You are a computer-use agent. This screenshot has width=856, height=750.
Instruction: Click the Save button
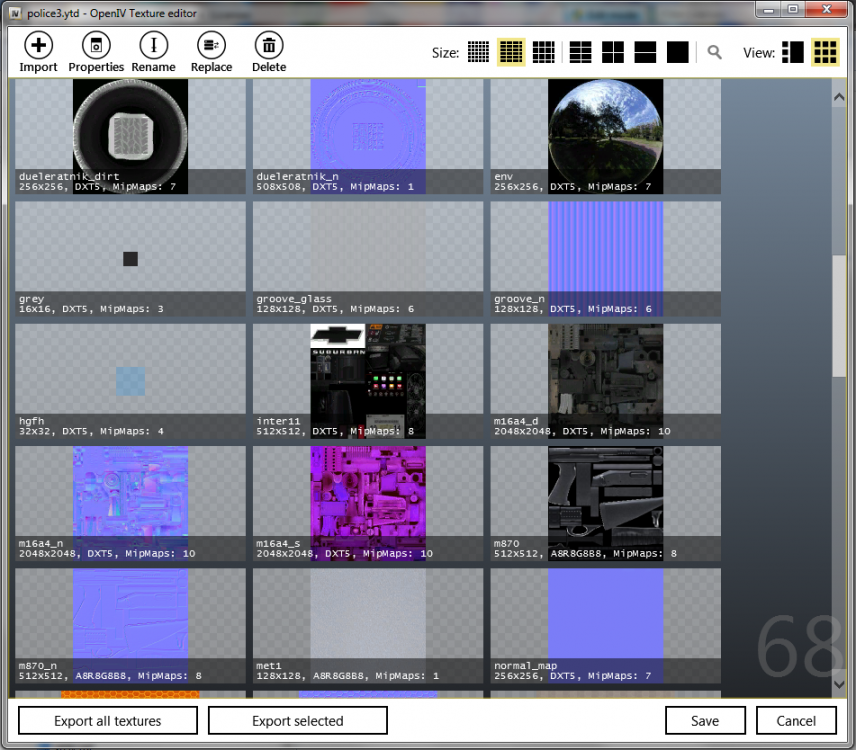[705, 721]
